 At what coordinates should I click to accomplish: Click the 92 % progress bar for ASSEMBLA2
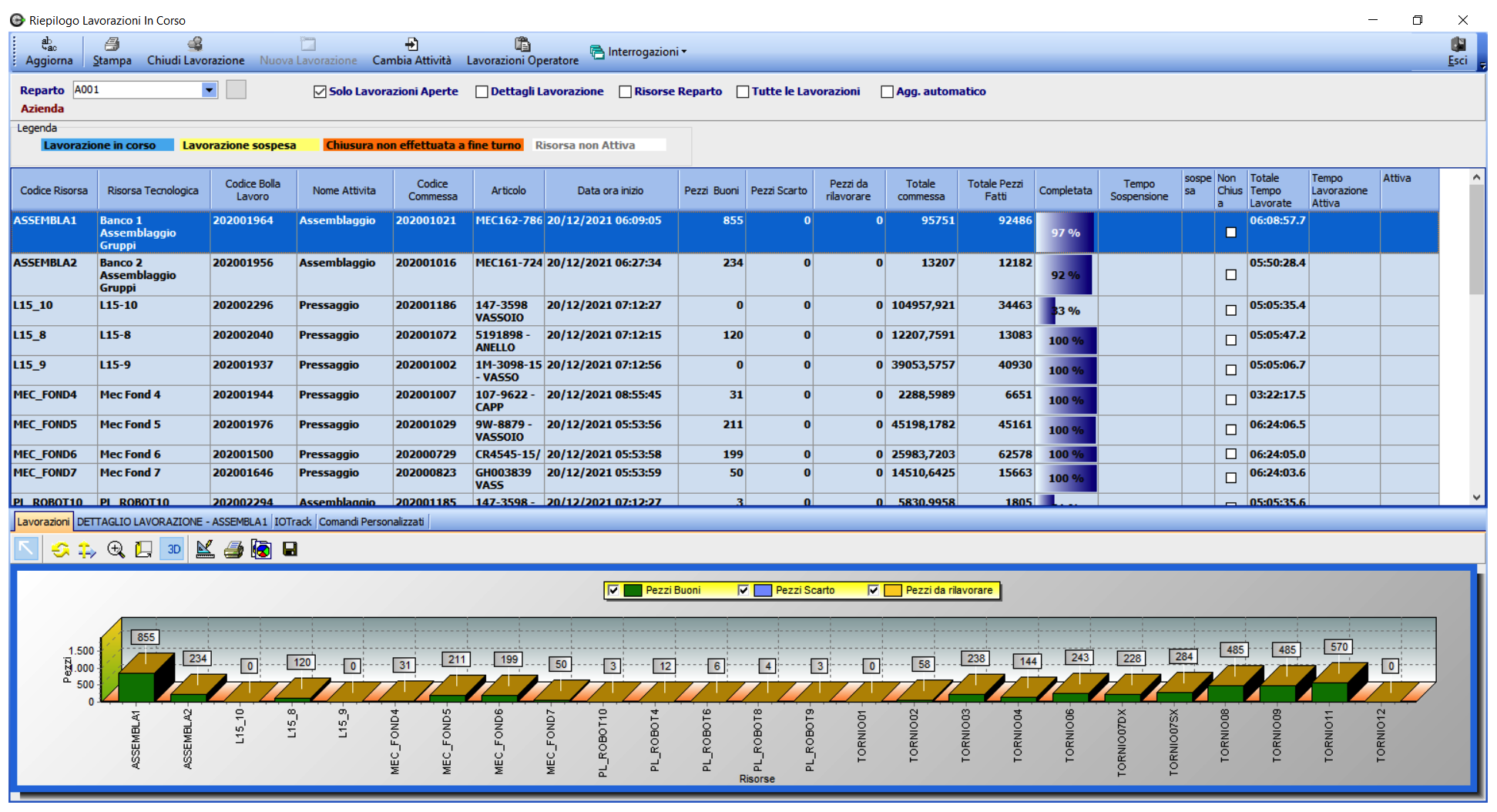(x=1065, y=275)
